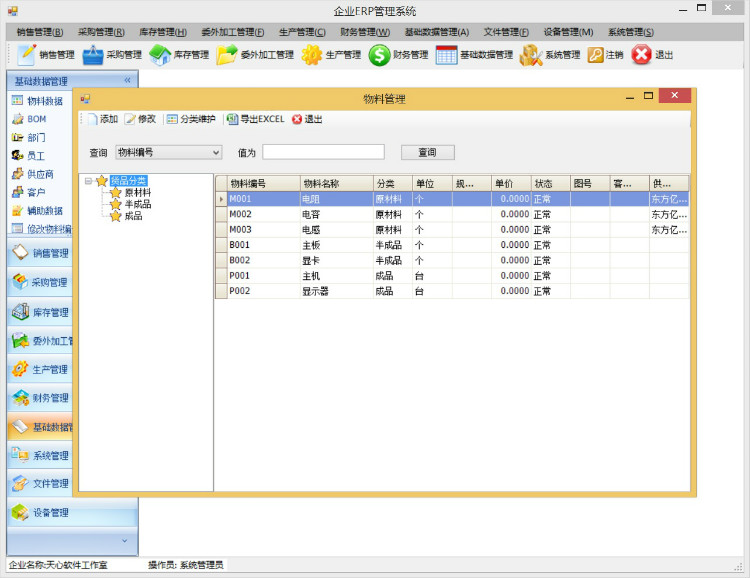Image resolution: width=750 pixels, height=578 pixels.
Task: Sort by 物料编号 column header
Action: coord(264,184)
